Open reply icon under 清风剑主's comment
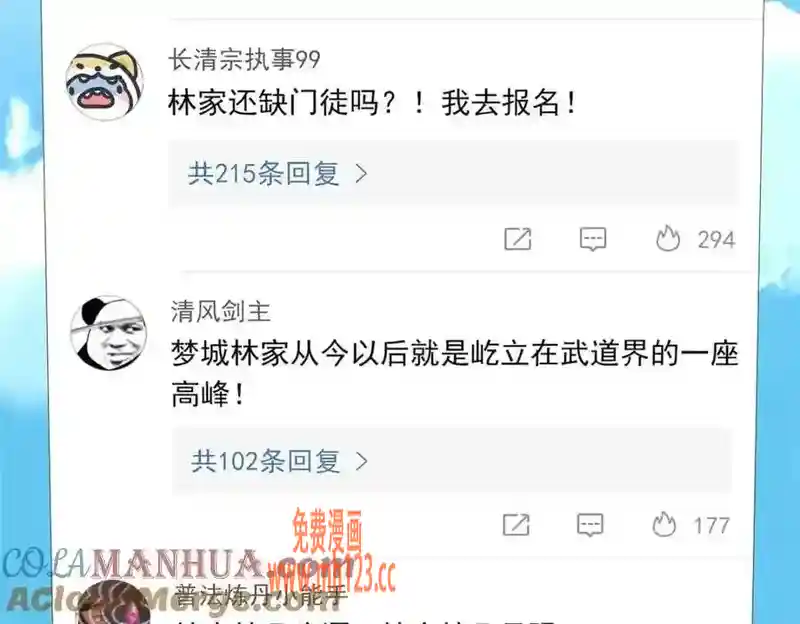The width and height of the screenshot is (800, 624). click(590, 525)
